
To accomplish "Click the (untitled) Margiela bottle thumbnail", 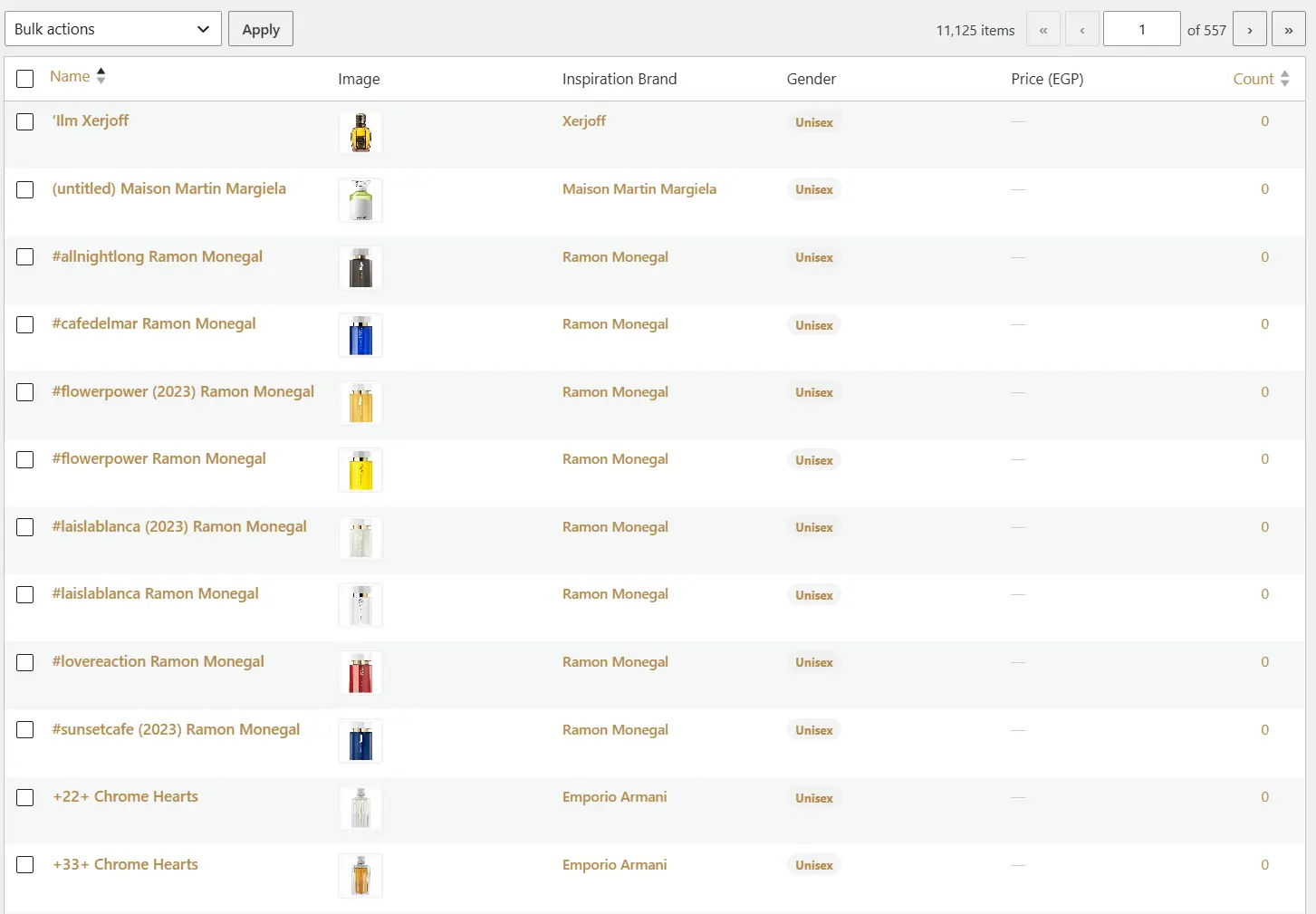I will (360, 200).
